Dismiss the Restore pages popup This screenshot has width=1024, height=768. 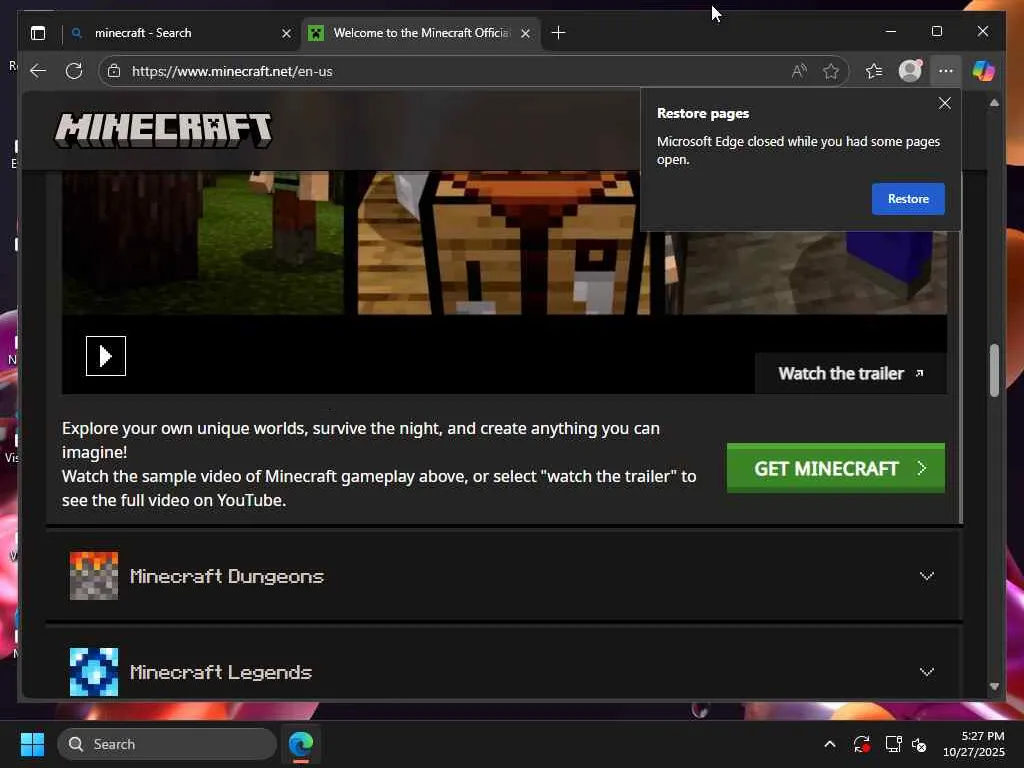[x=944, y=103]
